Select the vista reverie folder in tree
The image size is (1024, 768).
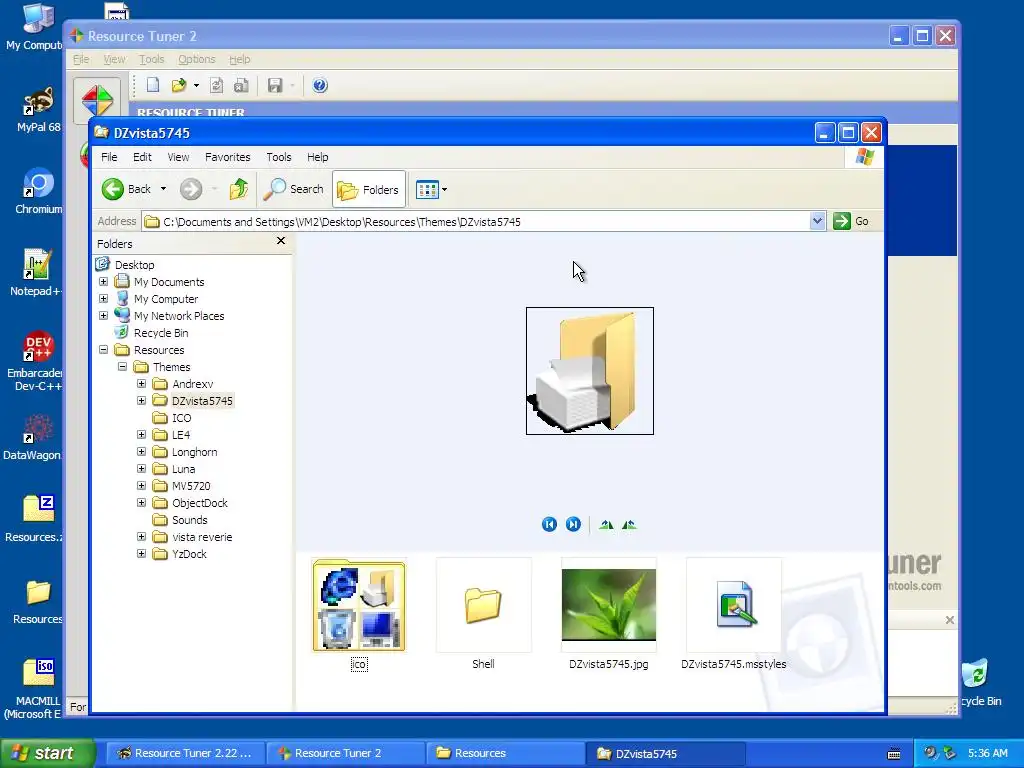202,537
